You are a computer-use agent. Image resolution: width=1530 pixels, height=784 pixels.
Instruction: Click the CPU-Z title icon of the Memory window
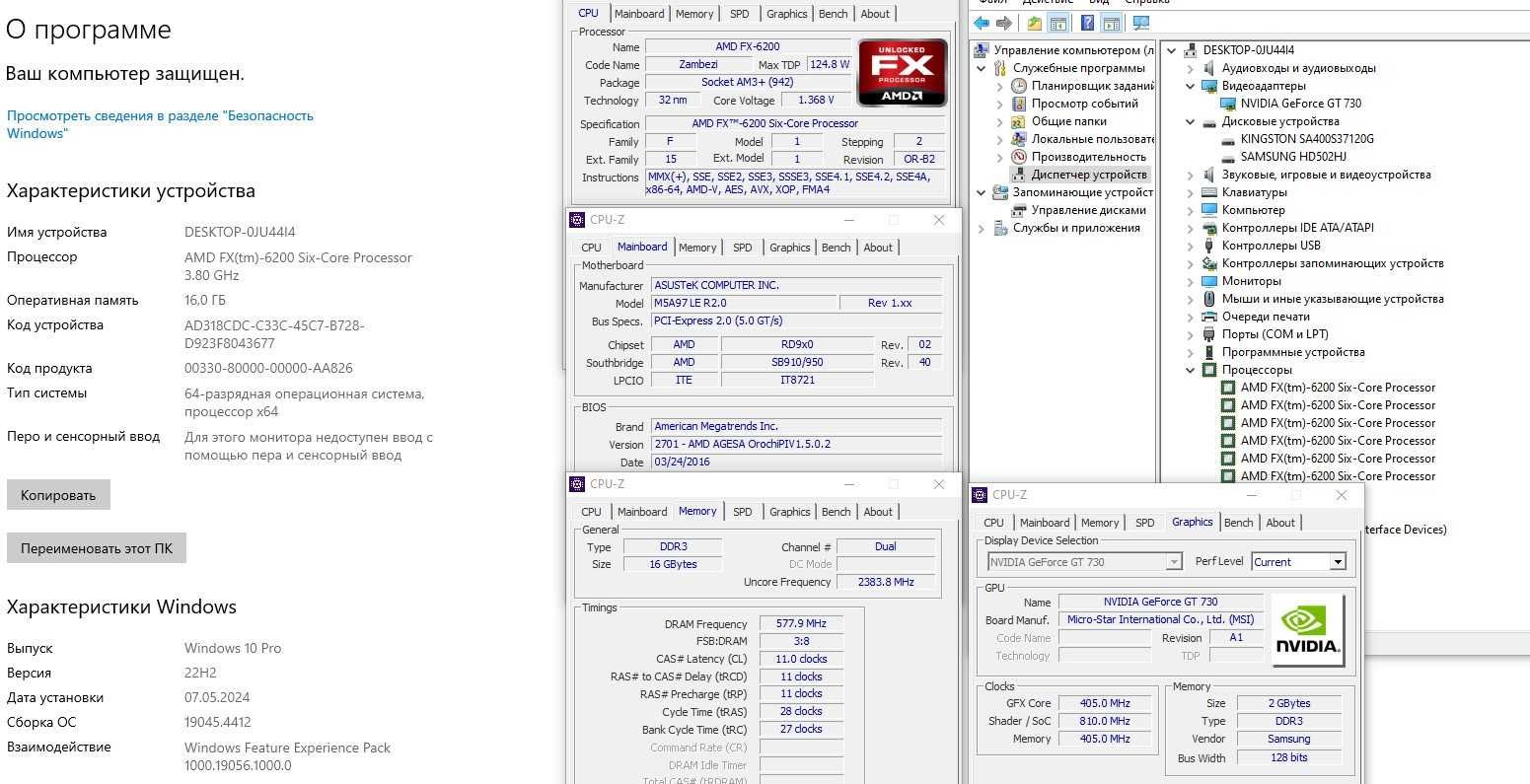click(578, 484)
